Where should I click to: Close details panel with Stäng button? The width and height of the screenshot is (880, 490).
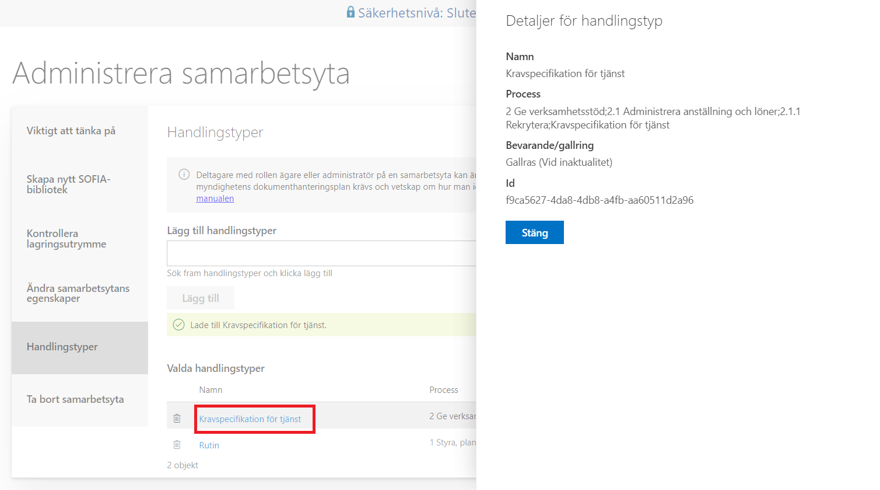[534, 233]
